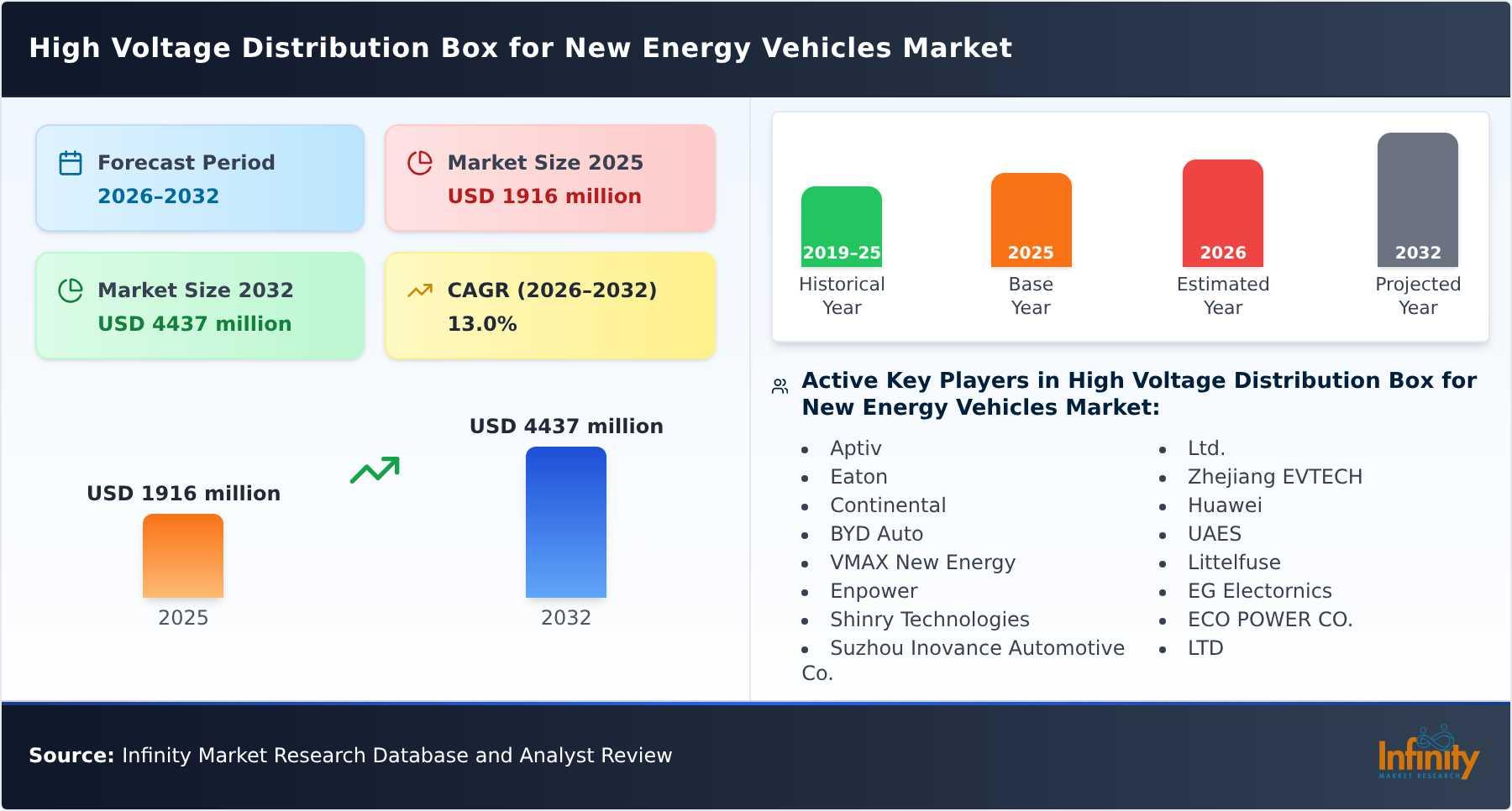The height and width of the screenshot is (811, 1512).
Task: Click 'Enpower' in the key players list
Action: pos(874,591)
